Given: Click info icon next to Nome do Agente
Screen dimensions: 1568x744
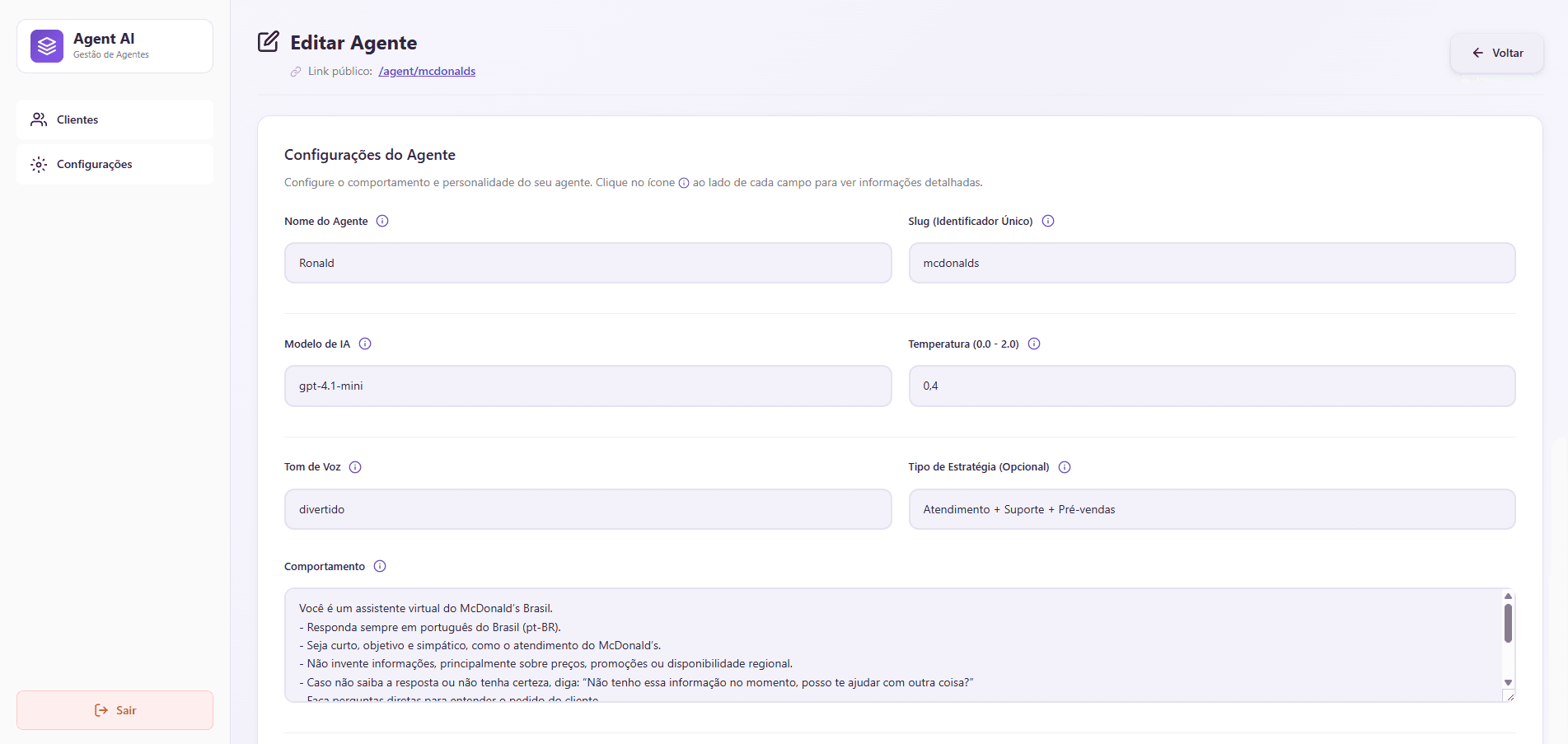Looking at the screenshot, I should [382, 221].
